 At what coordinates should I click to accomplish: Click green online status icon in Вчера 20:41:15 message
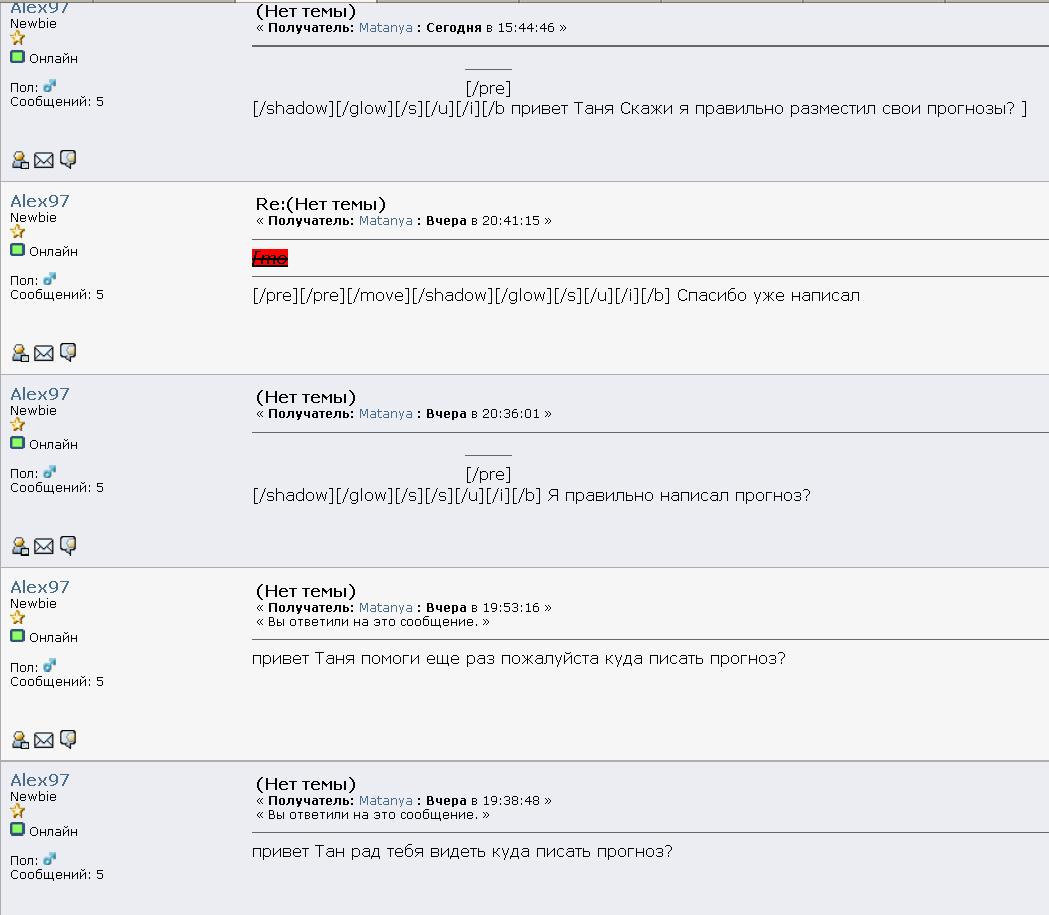click(17, 250)
